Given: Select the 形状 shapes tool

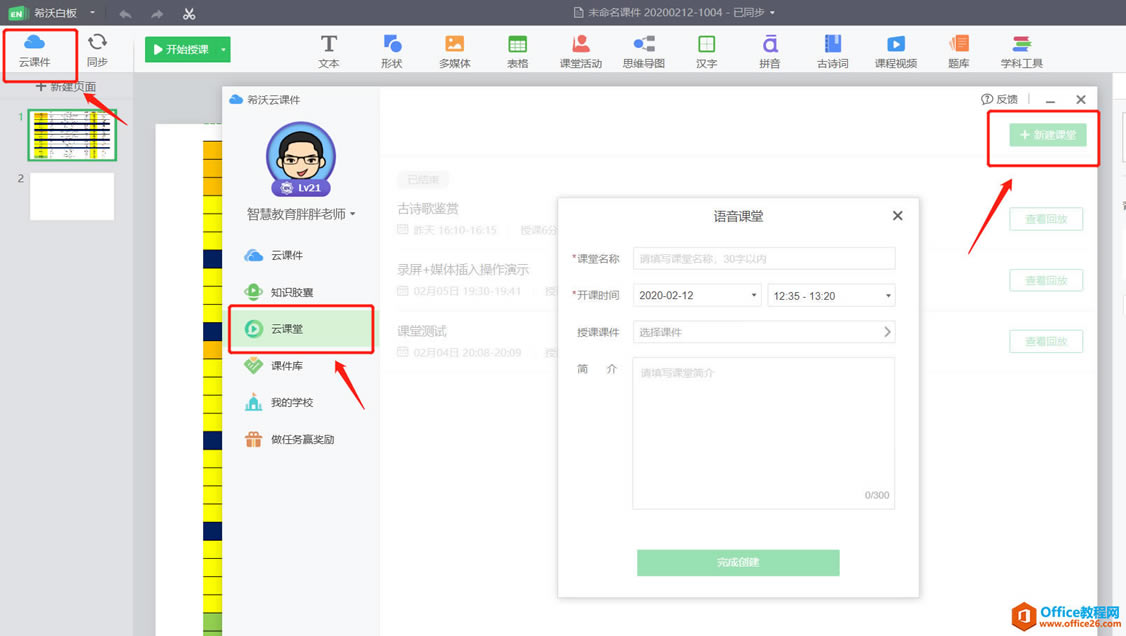Looking at the screenshot, I should 391,52.
